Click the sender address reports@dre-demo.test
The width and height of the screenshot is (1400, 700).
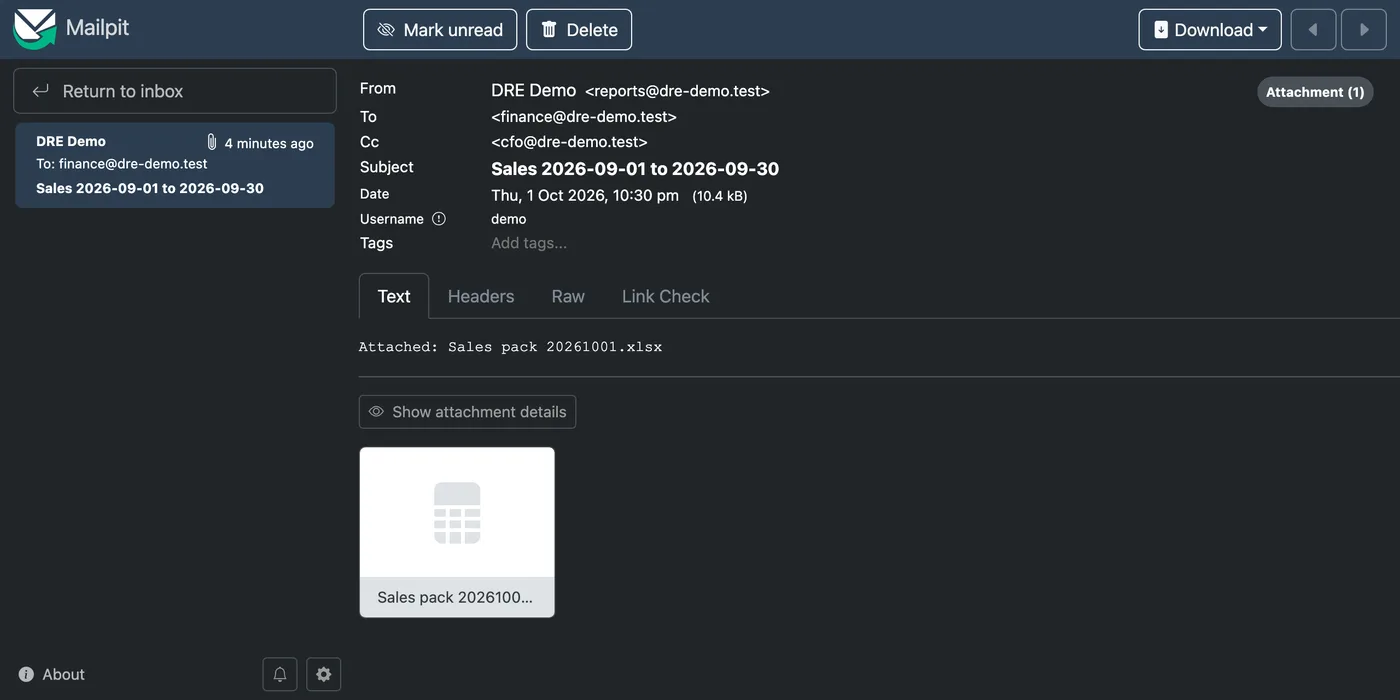pos(677,91)
